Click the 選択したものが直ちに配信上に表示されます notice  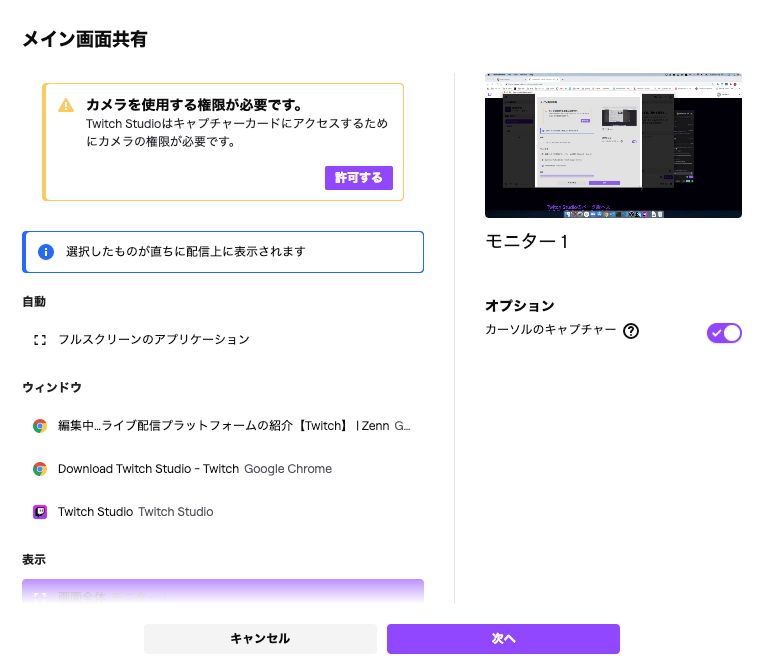coord(223,252)
